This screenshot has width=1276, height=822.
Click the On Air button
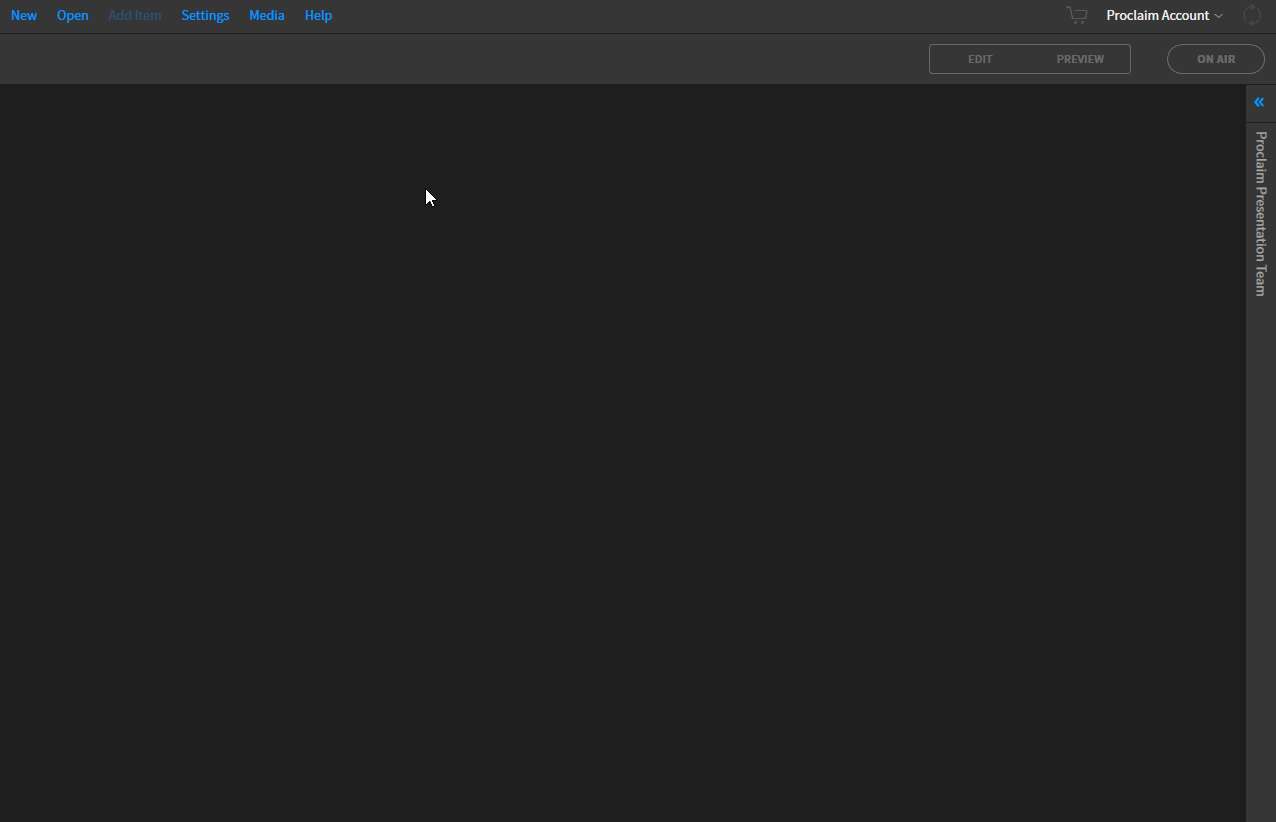coord(1216,59)
